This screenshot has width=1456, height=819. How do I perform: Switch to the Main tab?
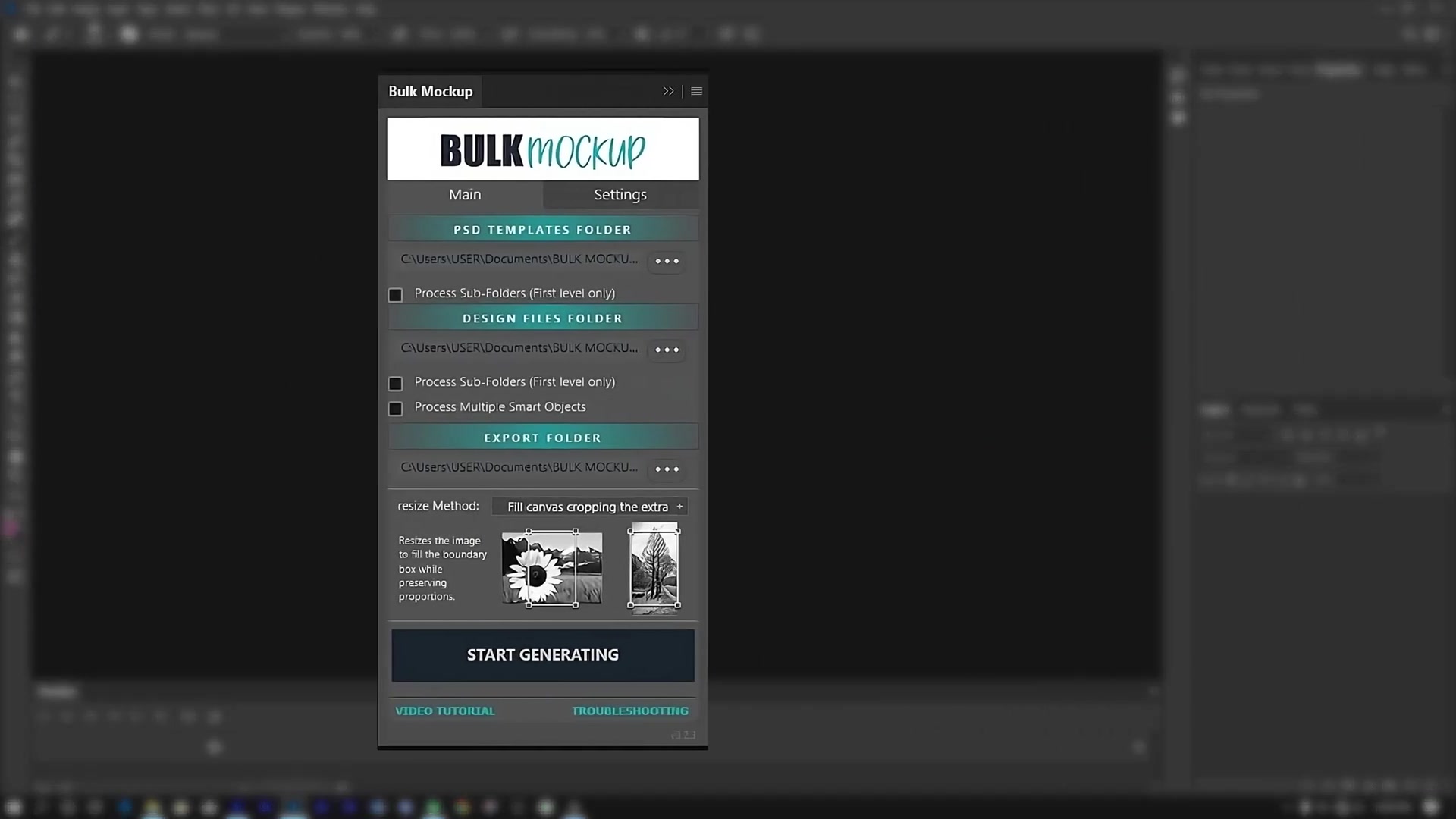pyautogui.click(x=464, y=194)
